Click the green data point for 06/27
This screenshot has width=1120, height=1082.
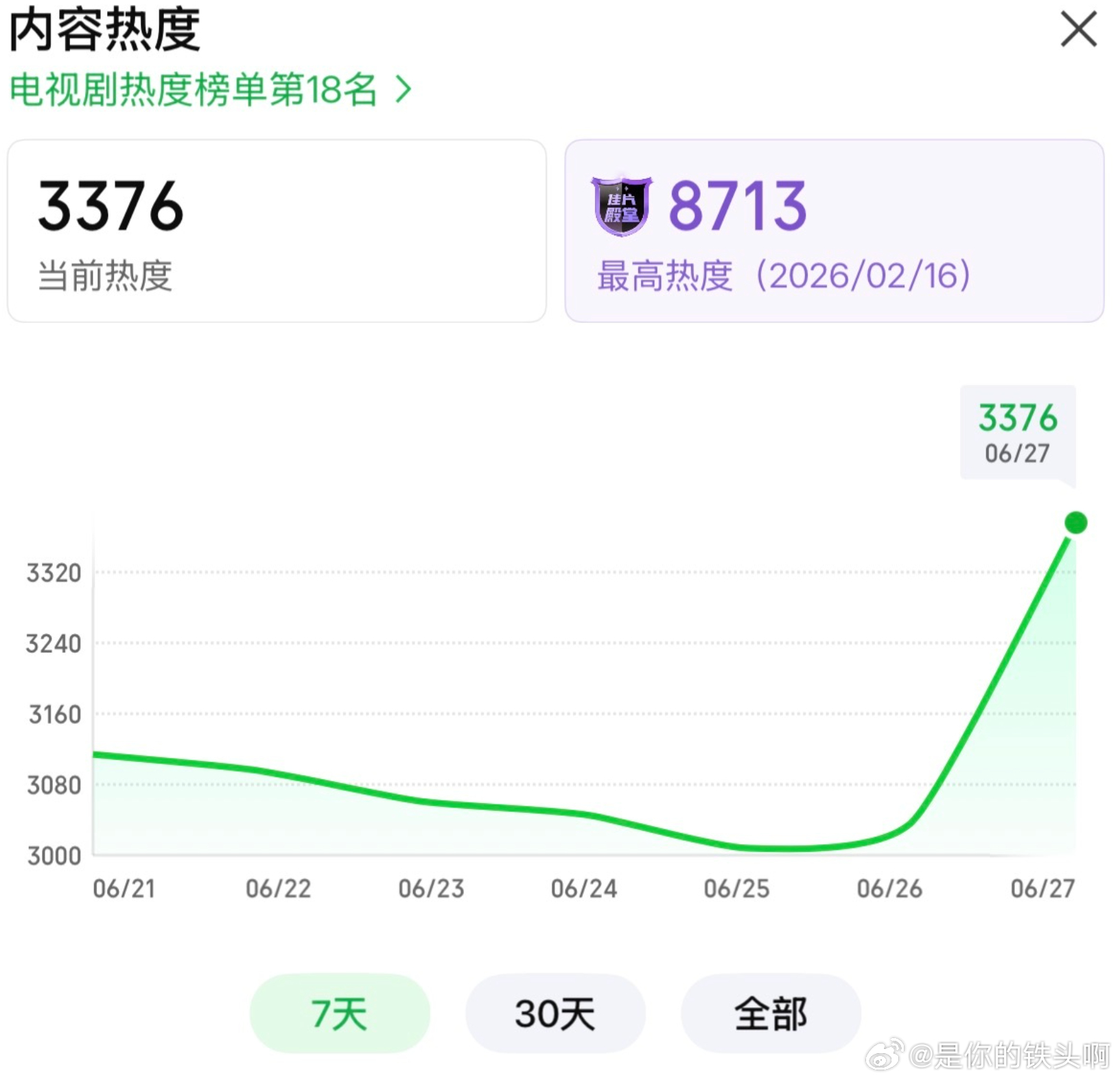click(x=1075, y=522)
